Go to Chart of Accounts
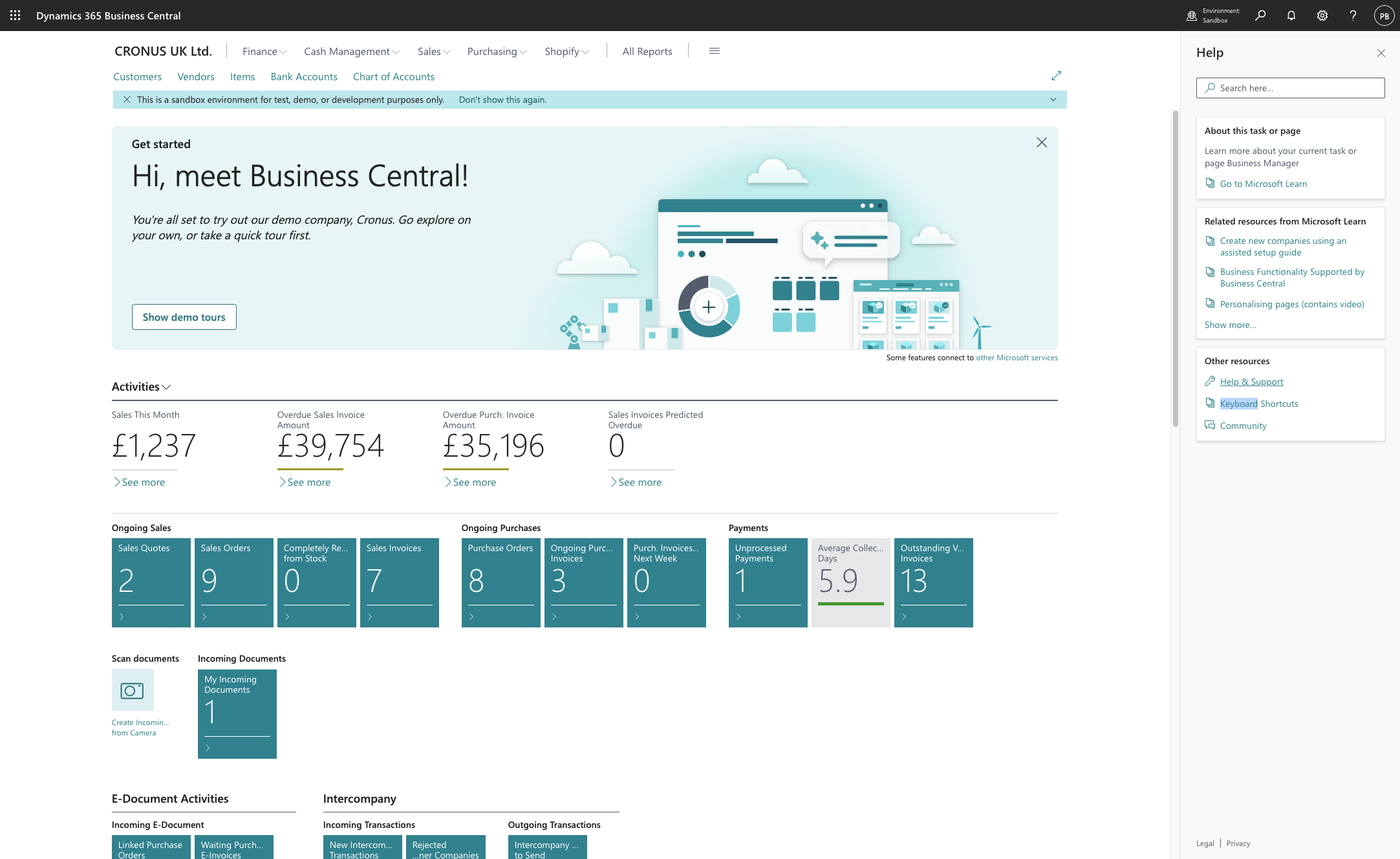Screen dimensions: 1400x859 pos(394,76)
